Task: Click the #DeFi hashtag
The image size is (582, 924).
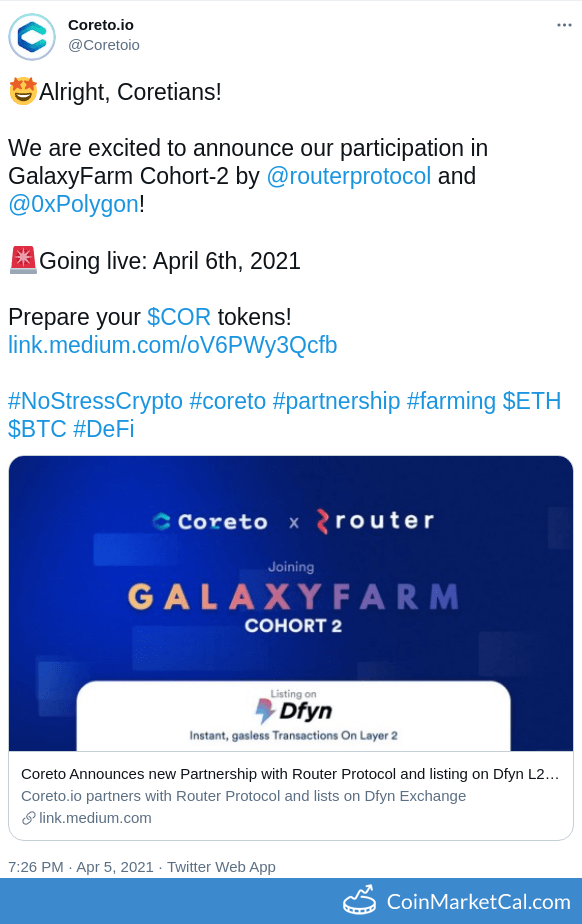Action: point(104,429)
